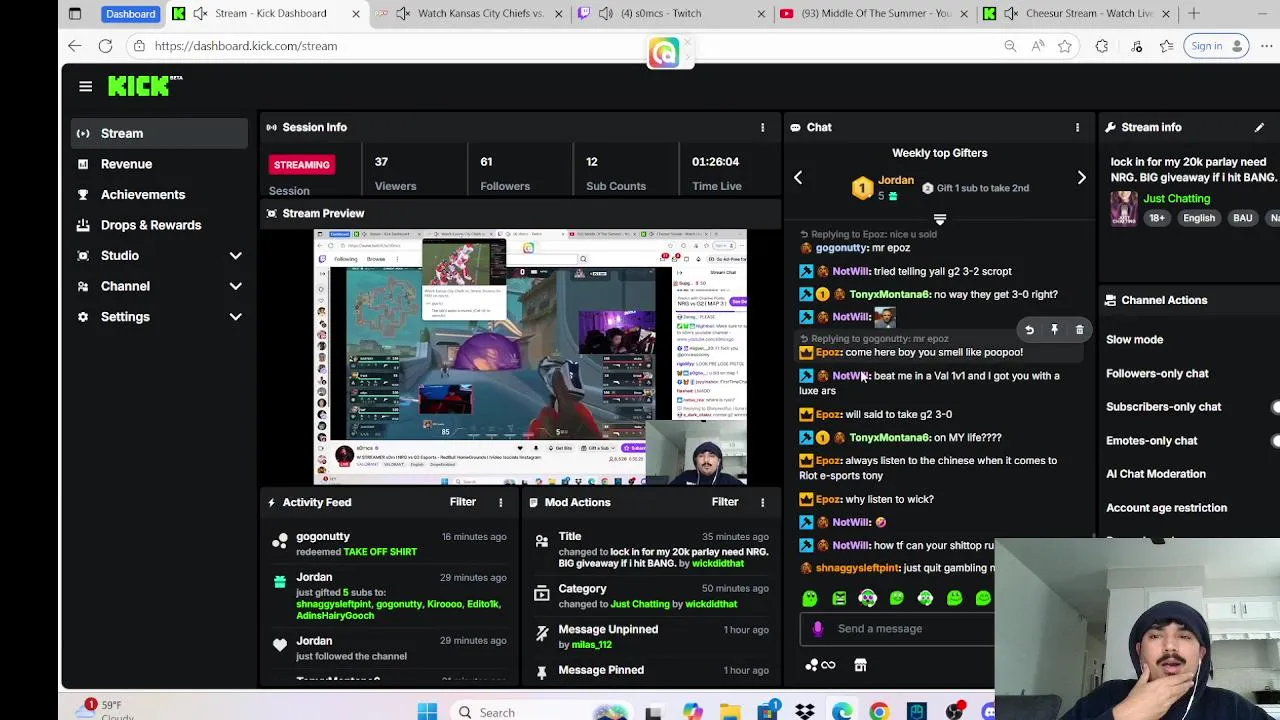The width and height of the screenshot is (1280, 720).
Task: Switch to the Cheesur Stream tab
Action: coord(1076,14)
